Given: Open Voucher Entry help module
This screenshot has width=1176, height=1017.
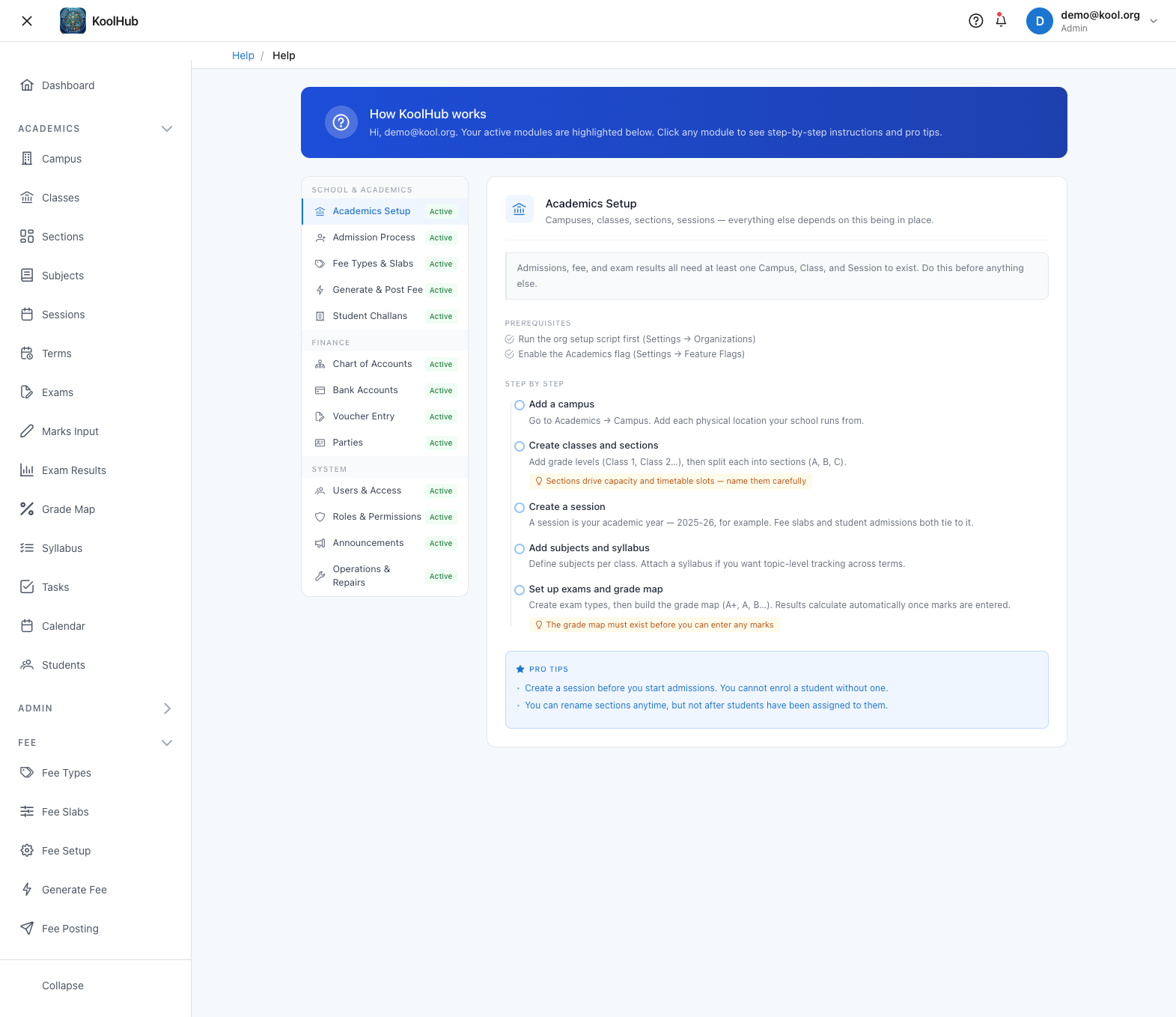Looking at the screenshot, I should pyautogui.click(x=385, y=416).
